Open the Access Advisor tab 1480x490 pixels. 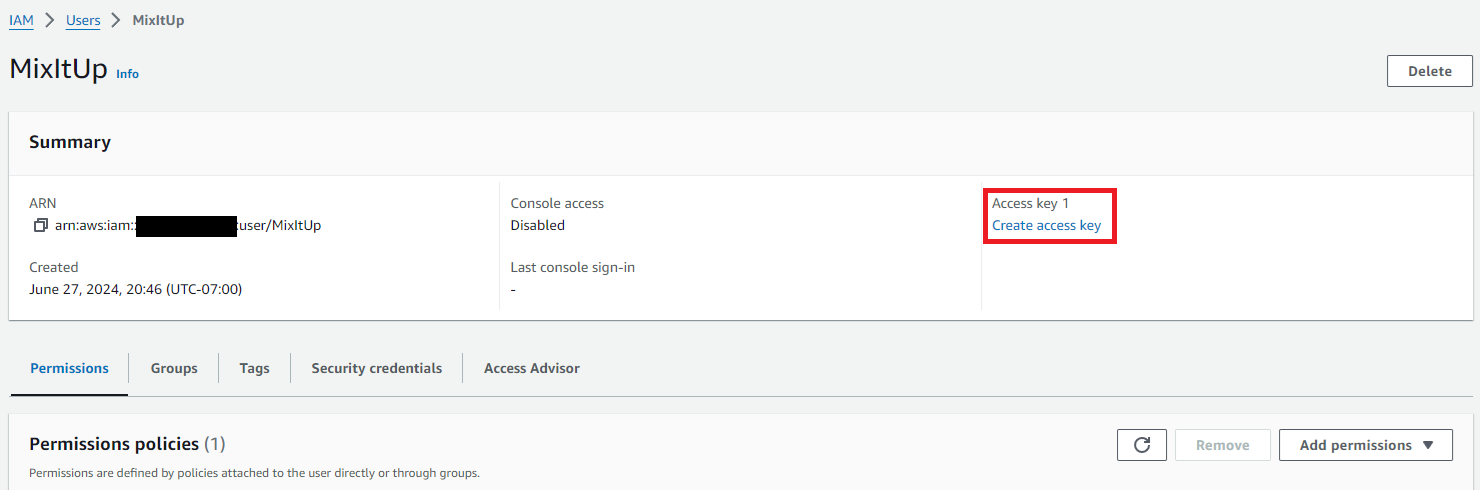click(x=531, y=368)
